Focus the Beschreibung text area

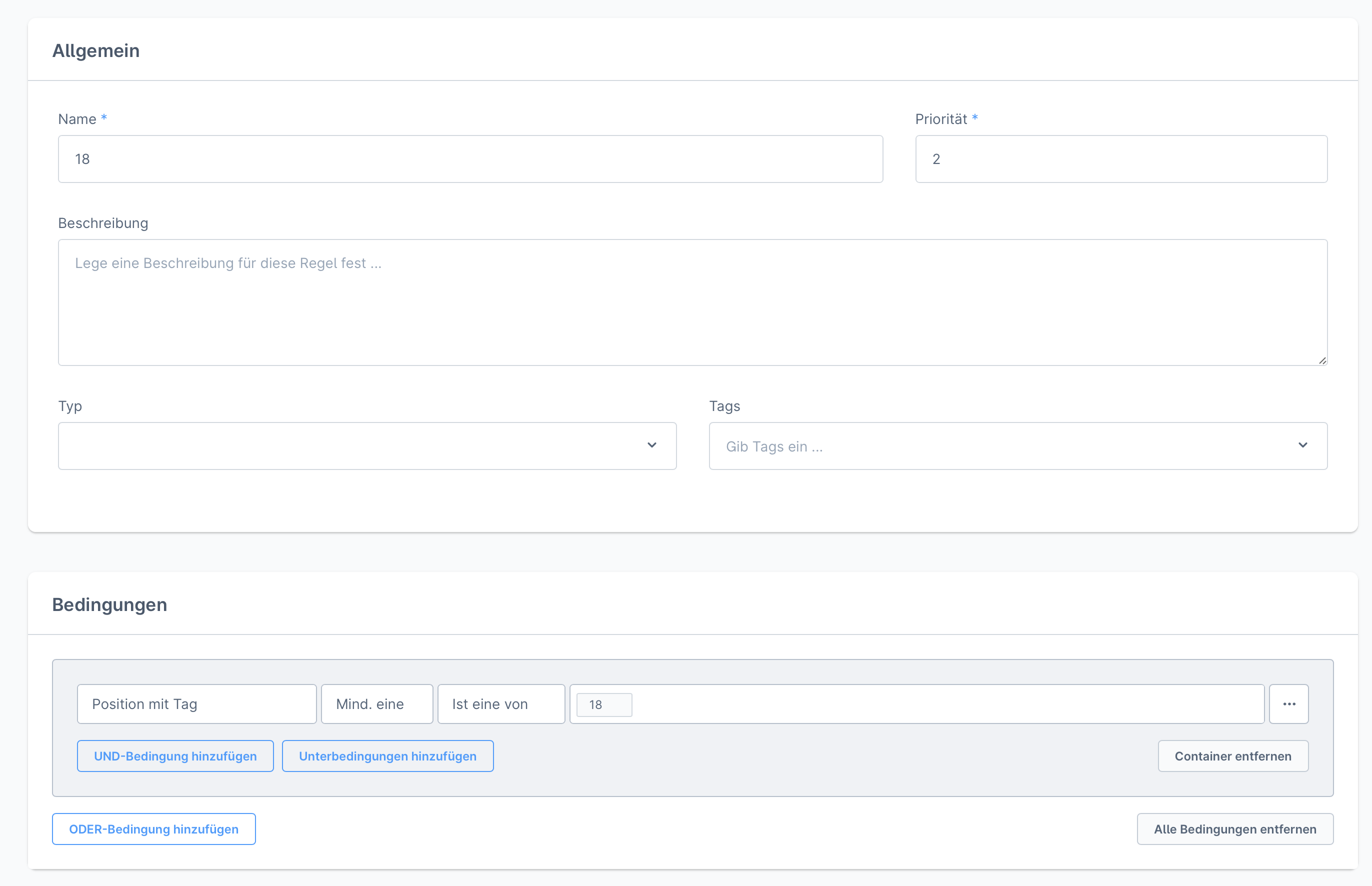point(692,302)
